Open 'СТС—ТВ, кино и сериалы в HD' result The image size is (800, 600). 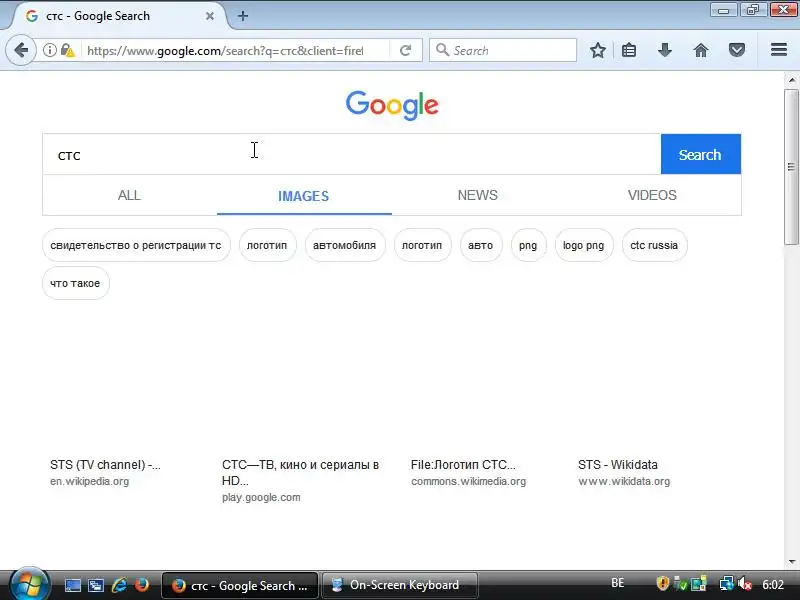pos(301,472)
